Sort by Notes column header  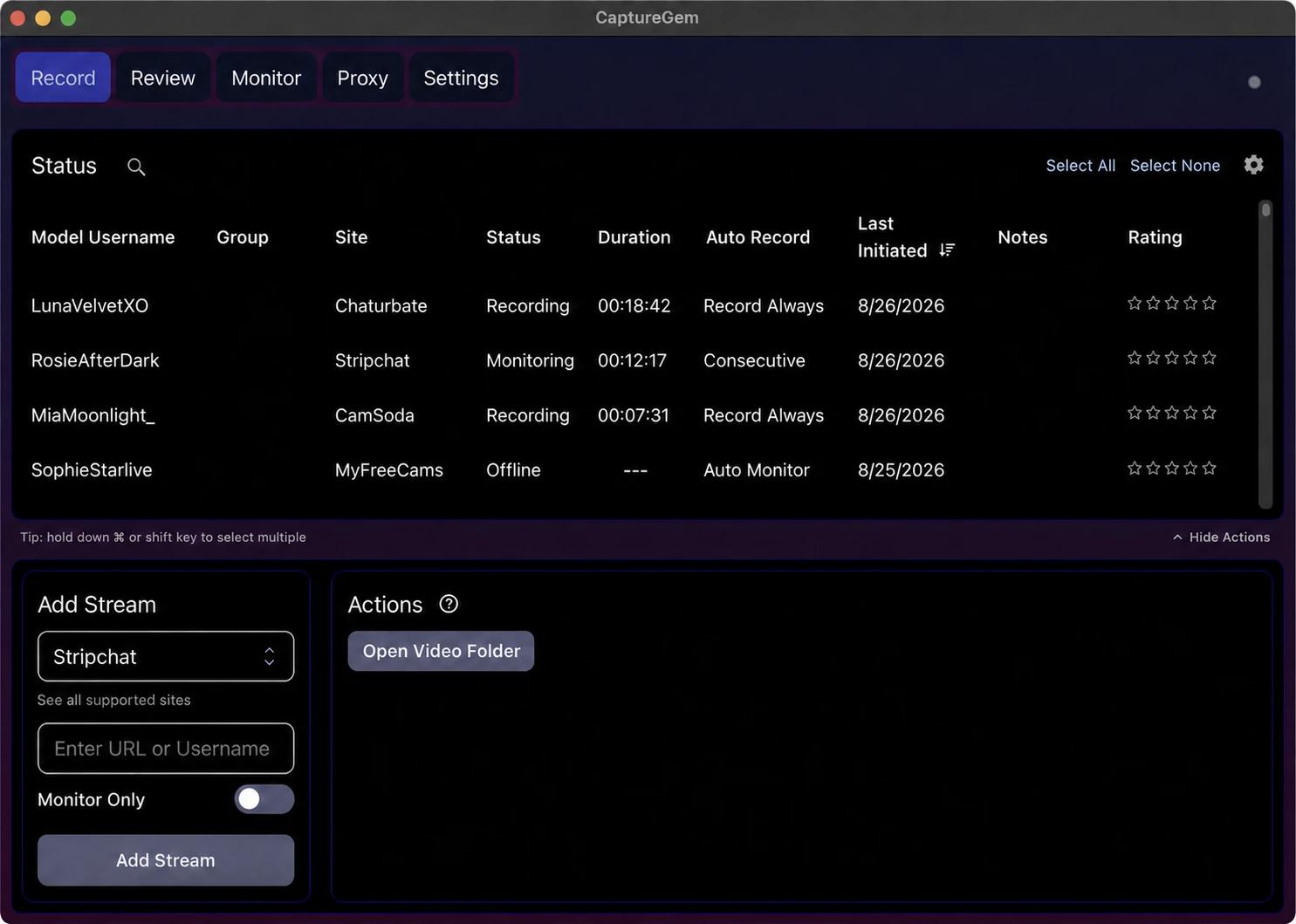[1022, 237]
